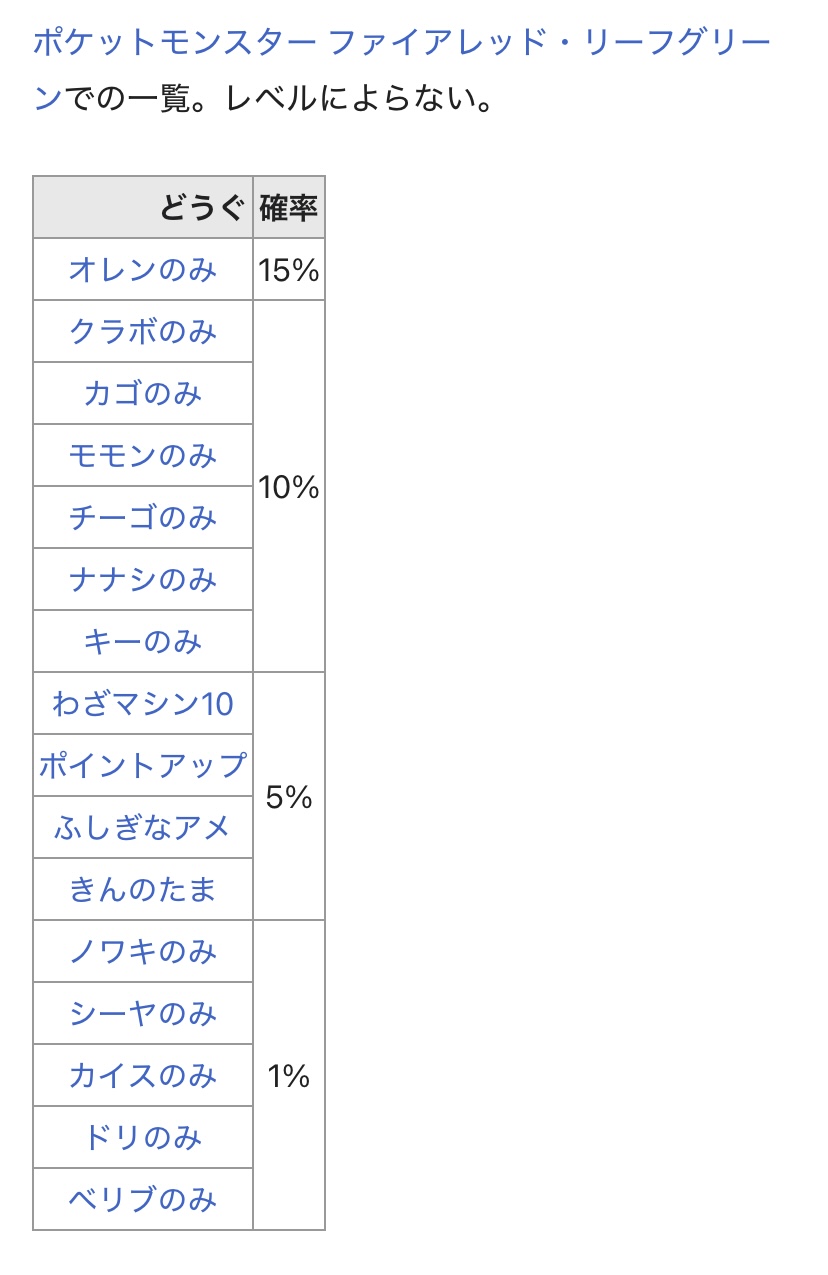Screen dimensions: 828x1275
Task: Open the ポケットモンスター ファイアレッド・リーフグリーン link
Action: [x=400, y=43]
